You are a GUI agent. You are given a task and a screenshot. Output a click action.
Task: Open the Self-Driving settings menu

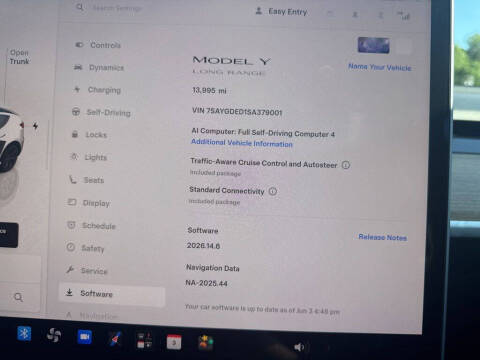click(101, 112)
